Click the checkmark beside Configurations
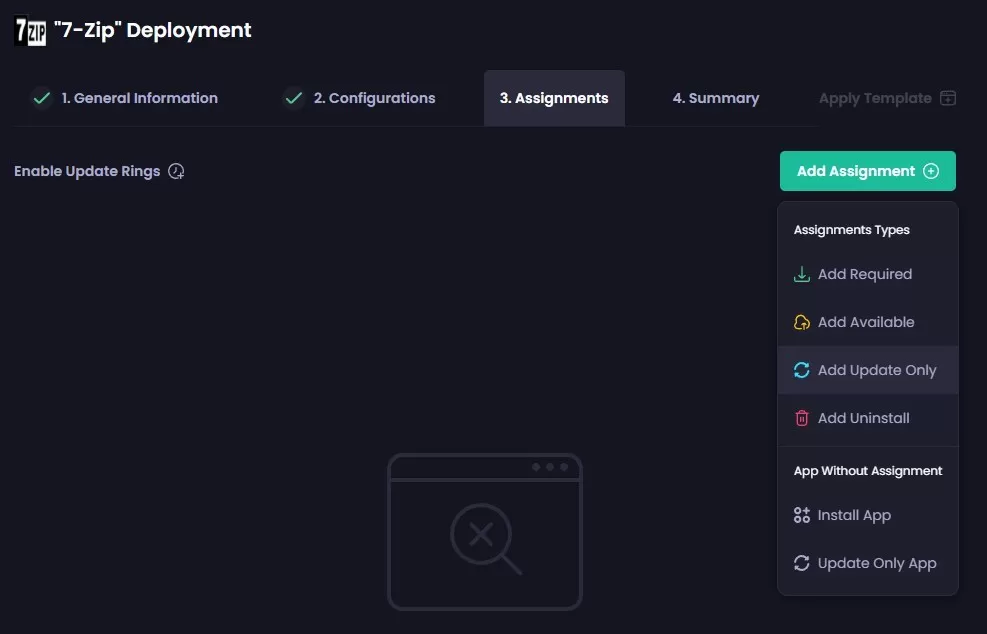 (x=293, y=98)
